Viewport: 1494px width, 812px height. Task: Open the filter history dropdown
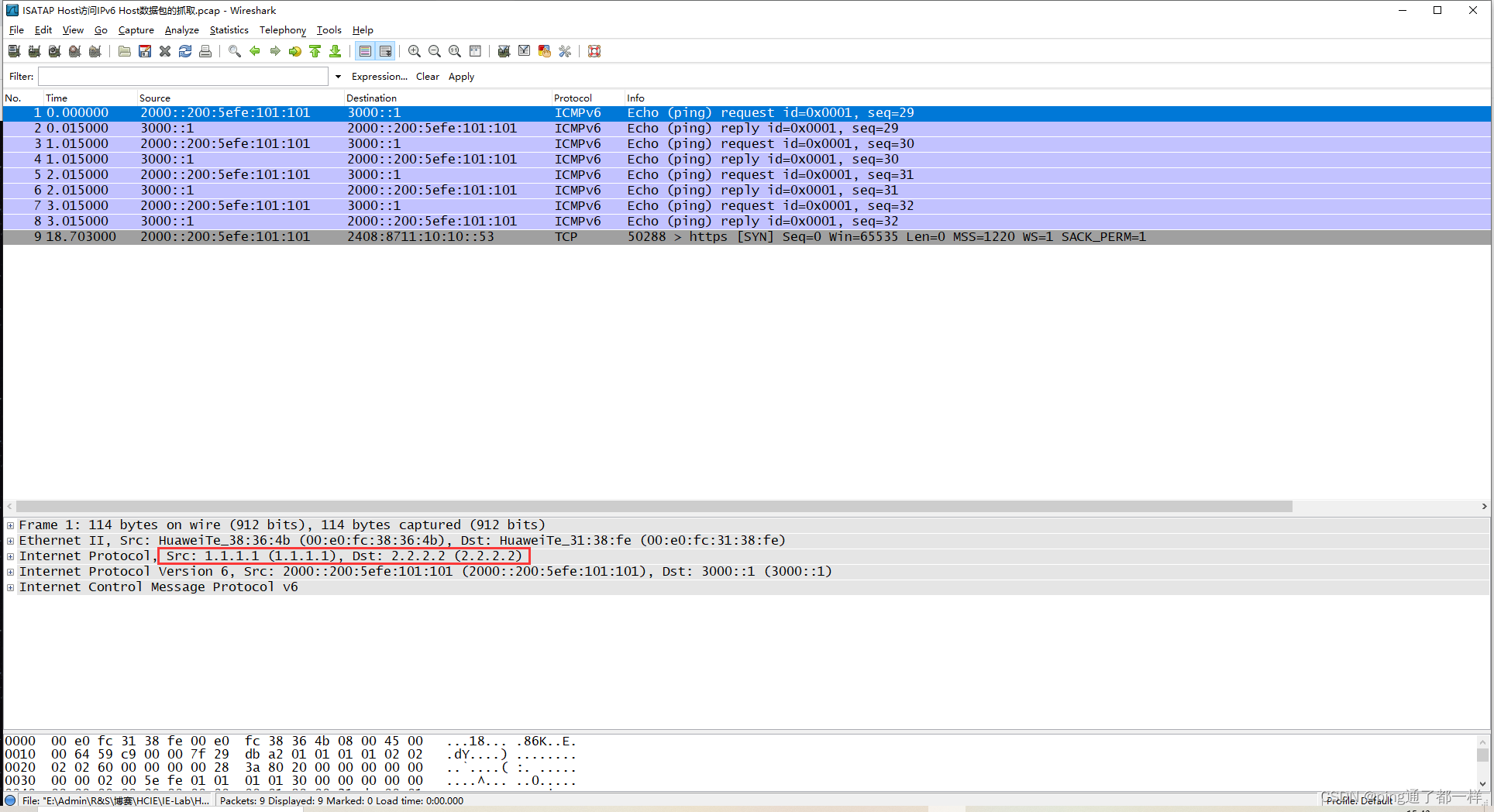(338, 76)
